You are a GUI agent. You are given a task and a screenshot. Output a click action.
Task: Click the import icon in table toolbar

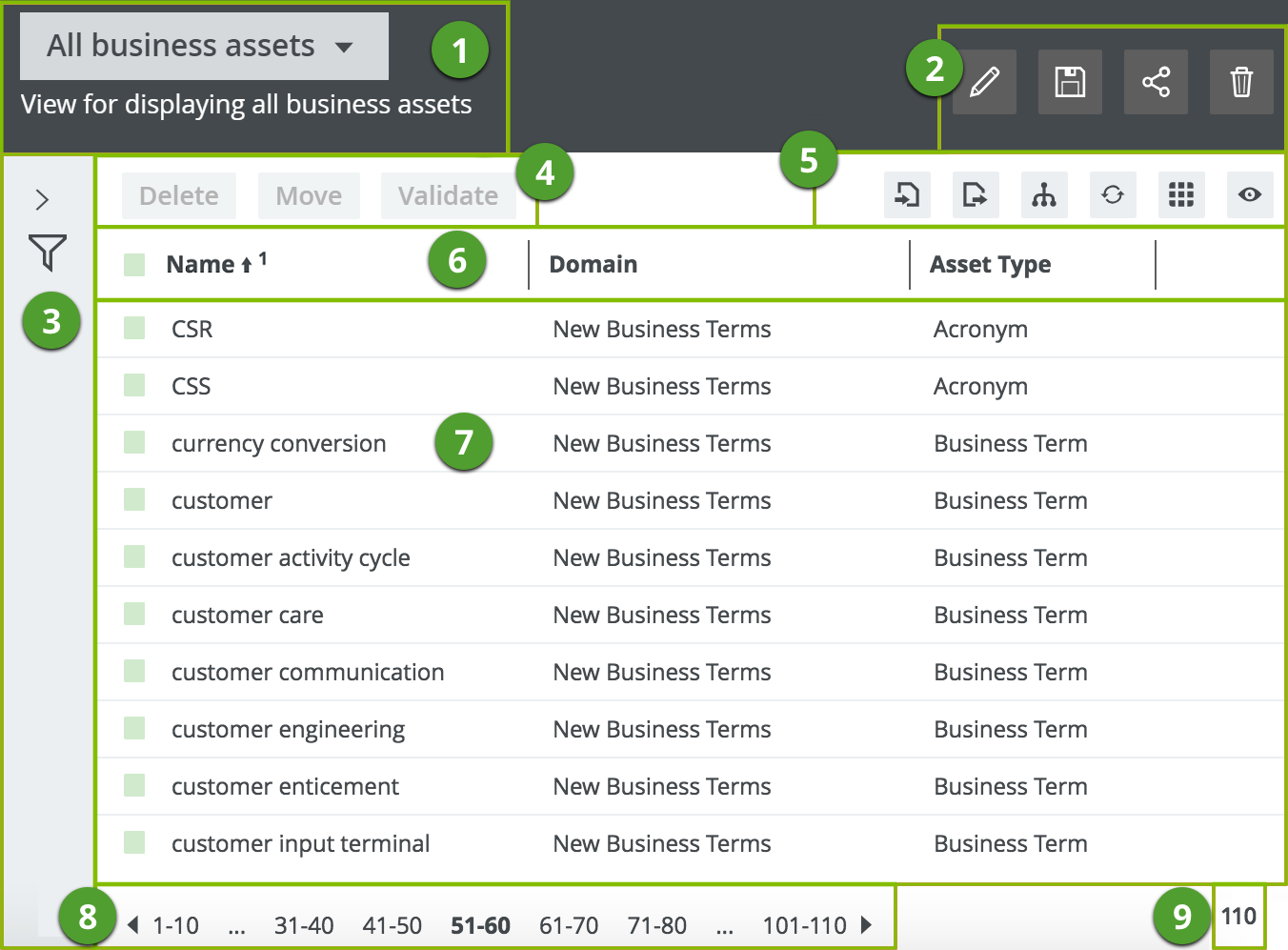[907, 195]
